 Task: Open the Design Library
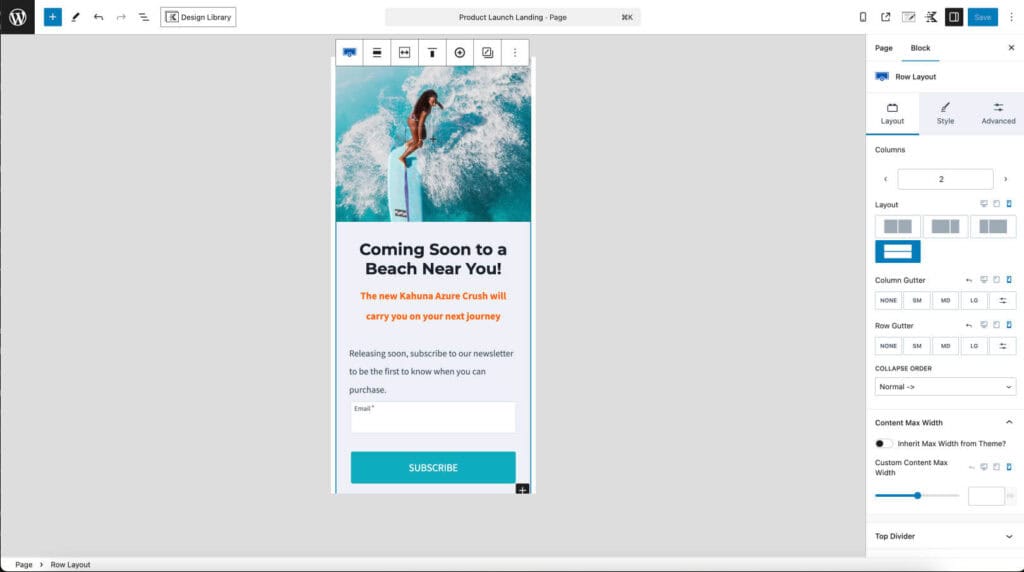tap(198, 17)
